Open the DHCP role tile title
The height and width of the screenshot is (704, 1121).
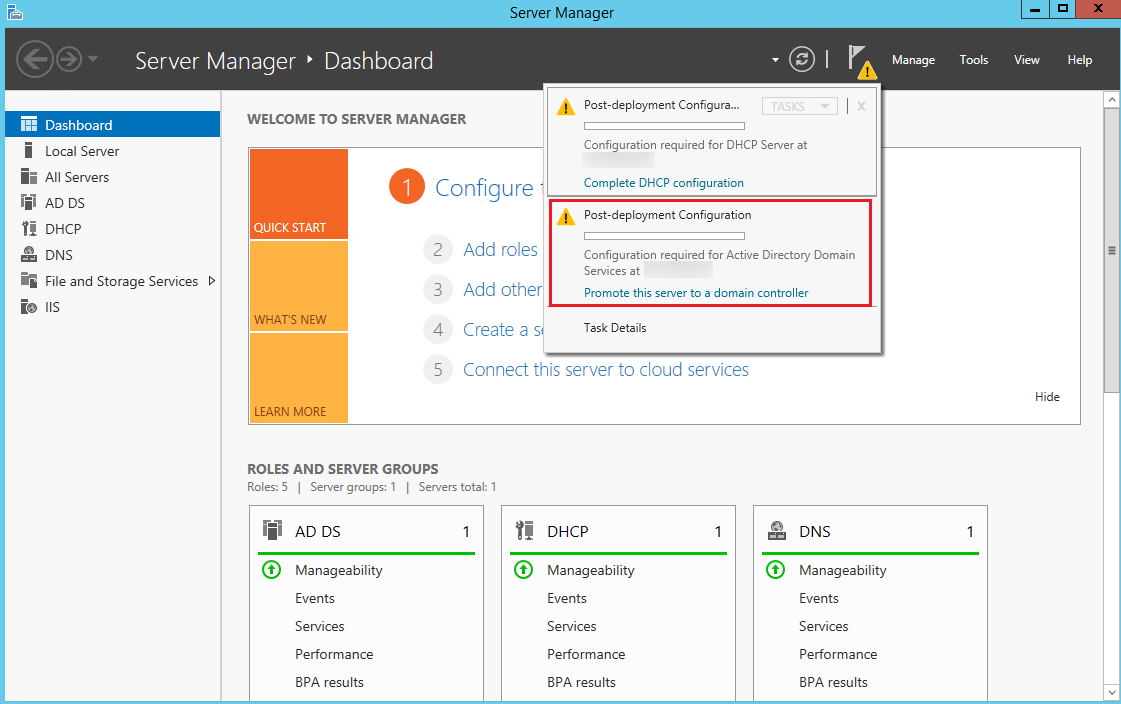click(x=568, y=532)
